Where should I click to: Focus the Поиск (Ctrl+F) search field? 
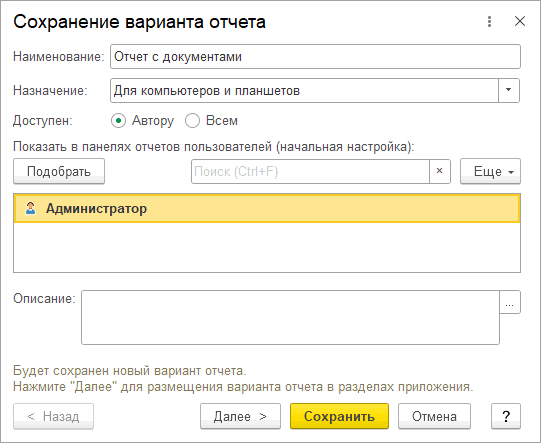311,171
